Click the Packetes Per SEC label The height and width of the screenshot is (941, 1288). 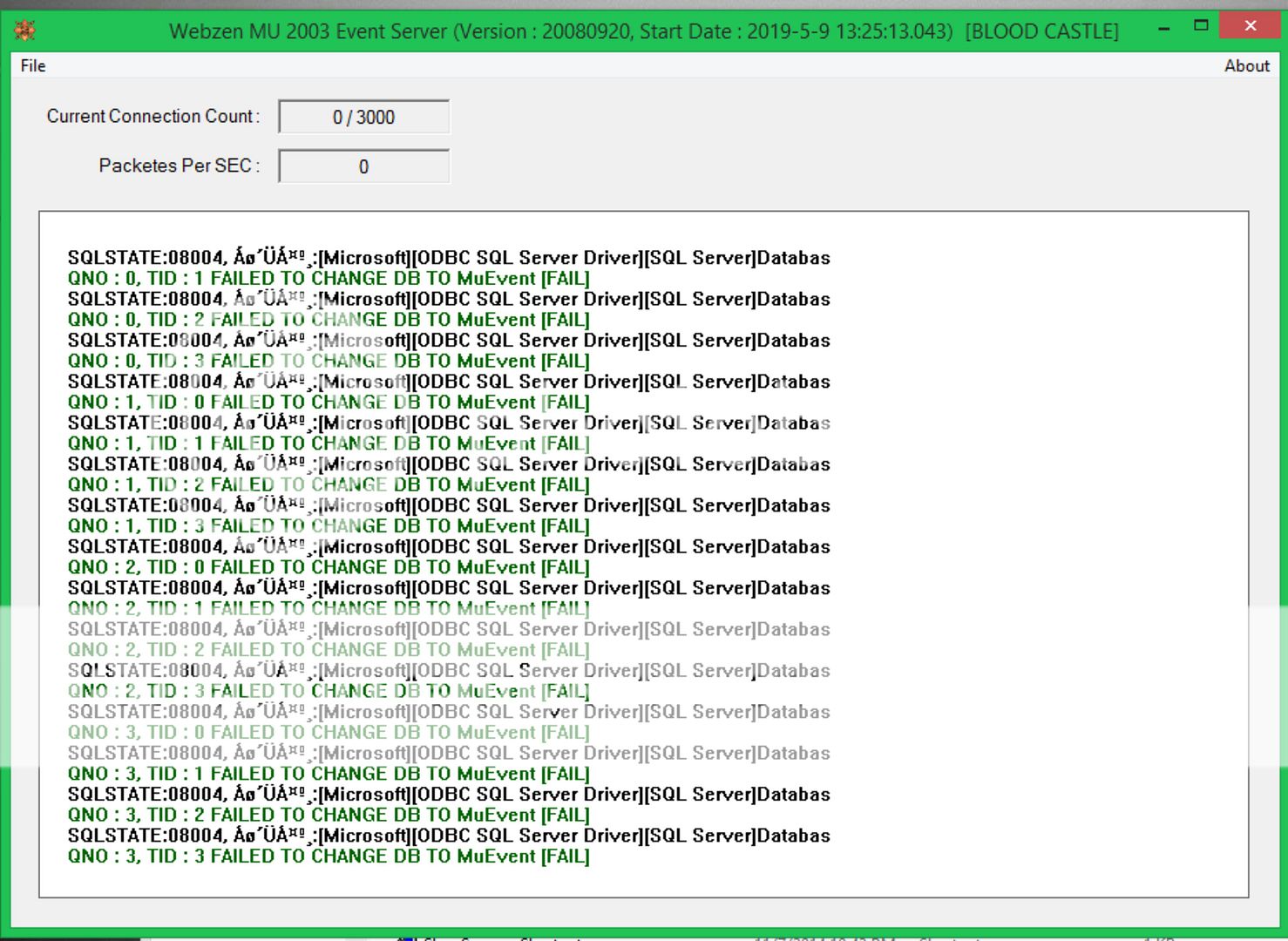pyautogui.click(x=179, y=166)
